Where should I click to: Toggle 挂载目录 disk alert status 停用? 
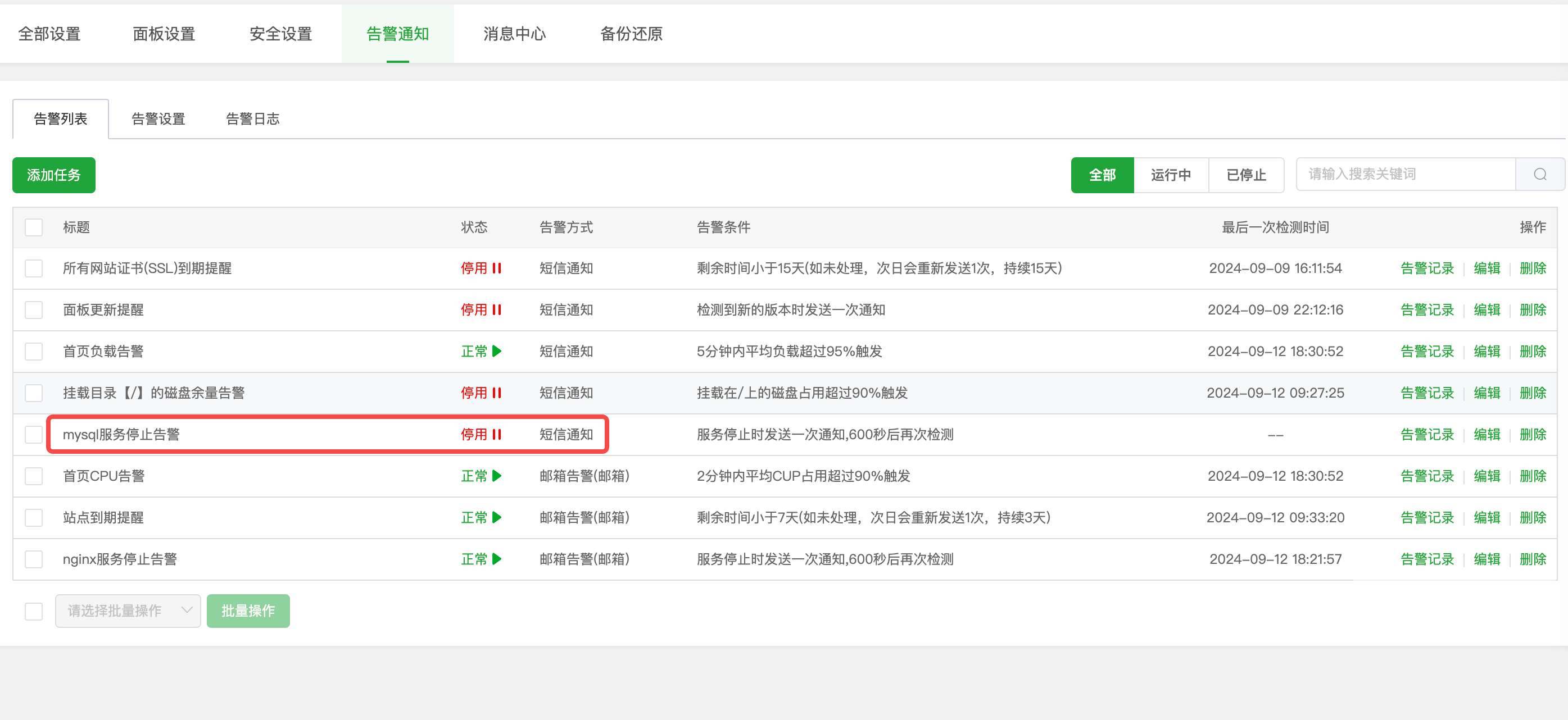[x=481, y=393]
